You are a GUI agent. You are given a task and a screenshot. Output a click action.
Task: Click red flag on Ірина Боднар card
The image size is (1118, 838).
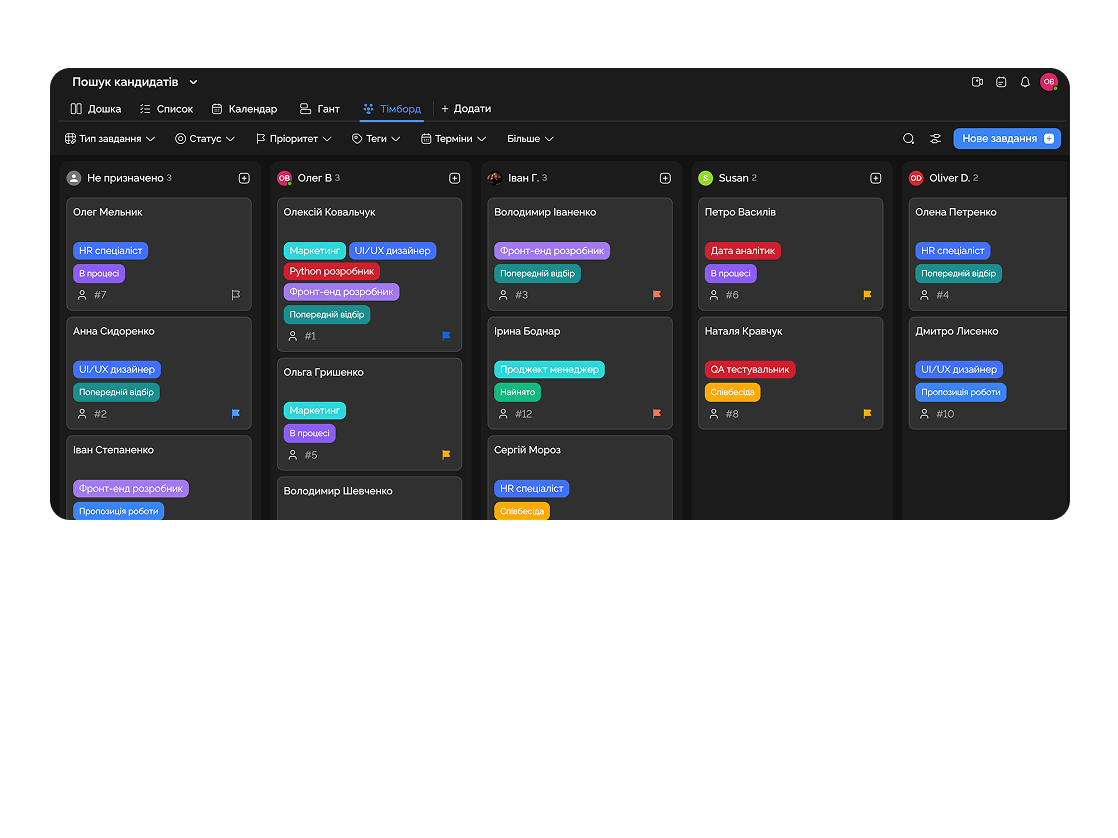657,414
